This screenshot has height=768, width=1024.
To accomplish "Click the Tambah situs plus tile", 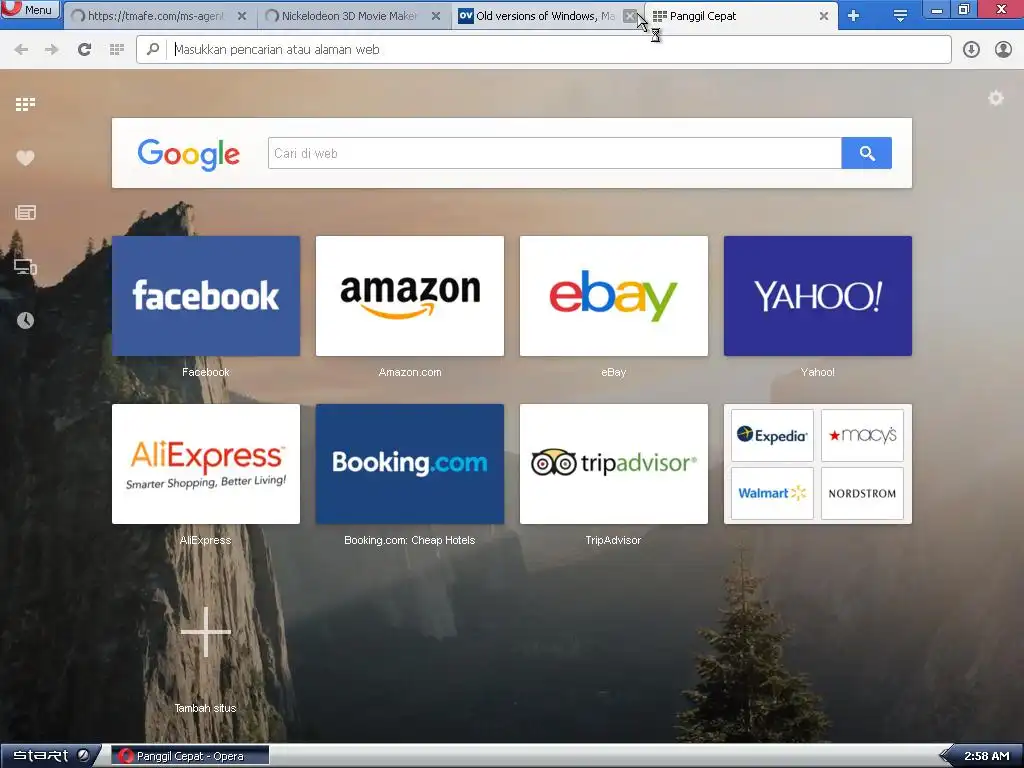I will click(206, 632).
